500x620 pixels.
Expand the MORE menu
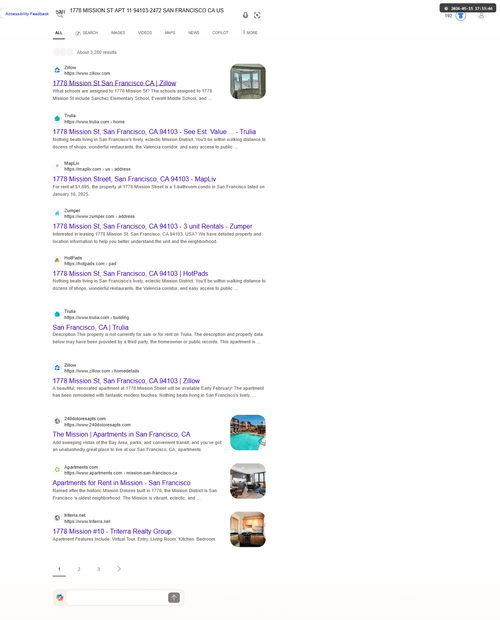[x=250, y=33]
